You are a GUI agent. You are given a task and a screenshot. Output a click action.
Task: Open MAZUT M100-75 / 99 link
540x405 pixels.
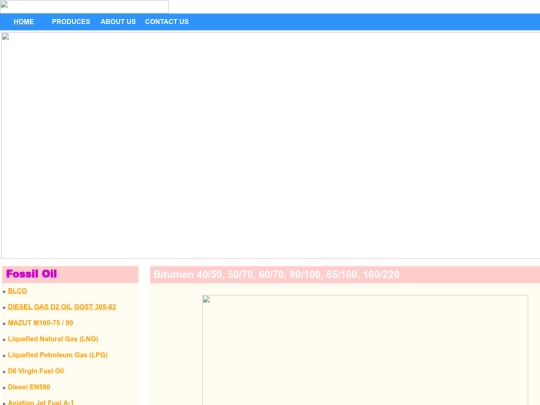[40, 323]
